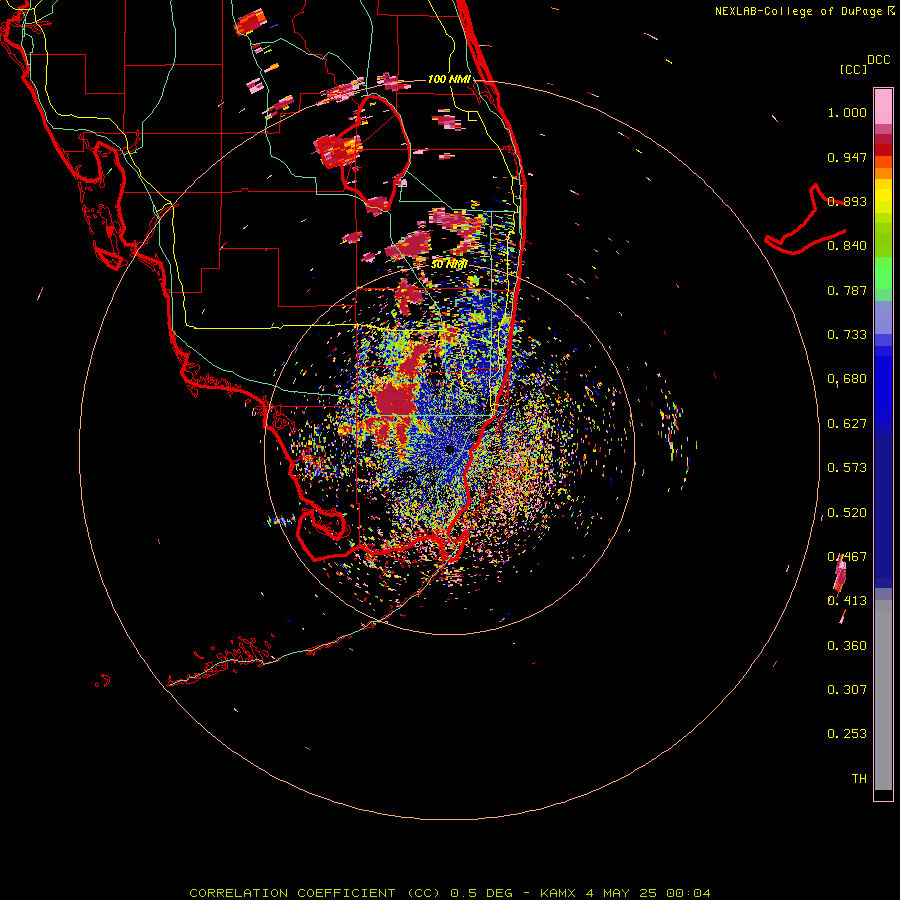Screen dimensions: 900x900
Task: Click the 0.893 scale value
Action: coord(847,201)
